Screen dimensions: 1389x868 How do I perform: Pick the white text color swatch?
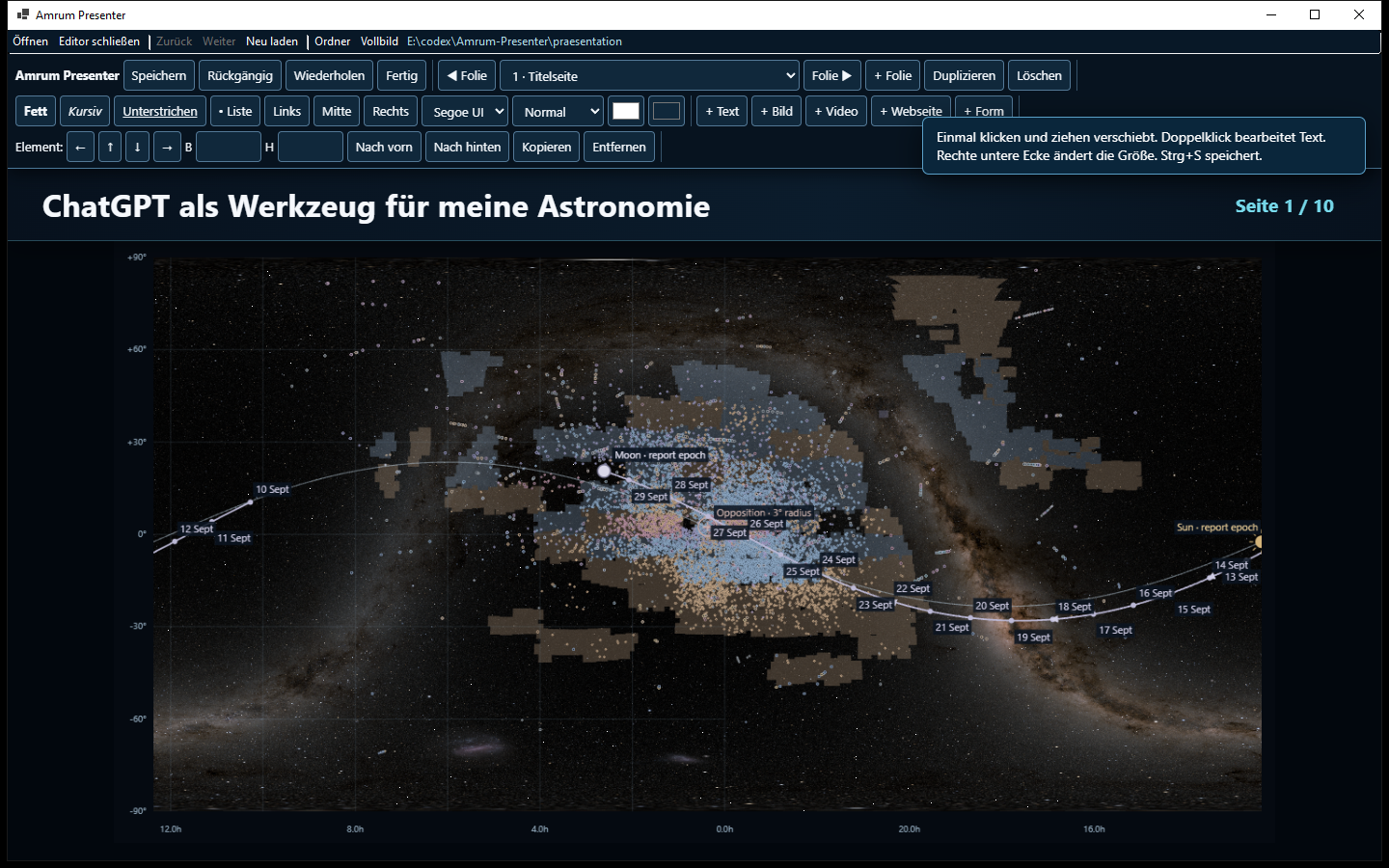[626, 112]
